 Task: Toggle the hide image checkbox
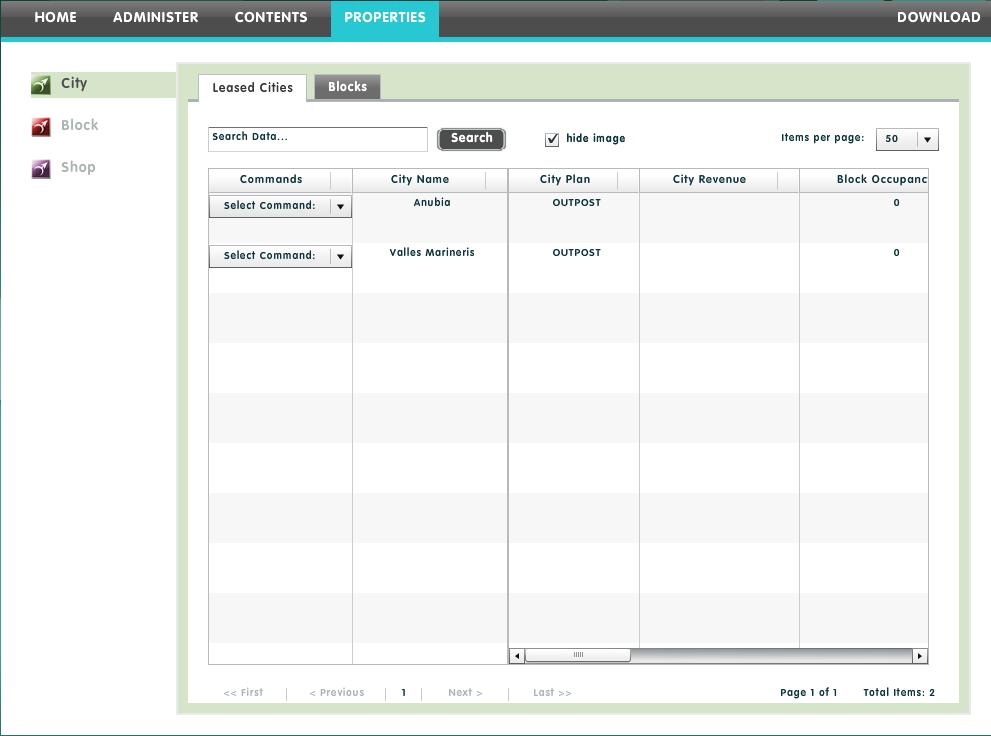pyautogui.click(x=552, y=140)
